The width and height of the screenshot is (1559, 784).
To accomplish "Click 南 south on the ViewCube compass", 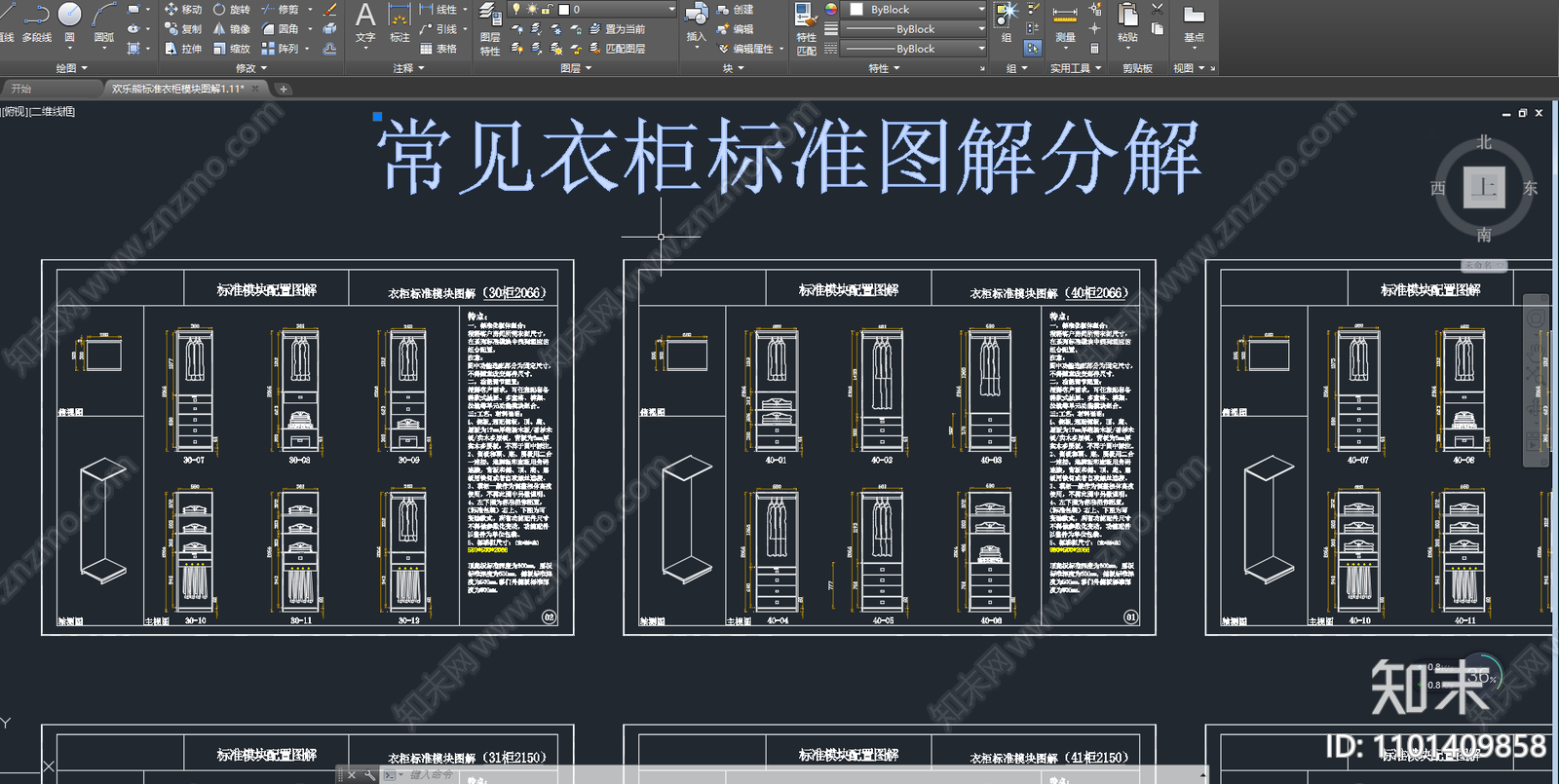I will [1484, 234].
